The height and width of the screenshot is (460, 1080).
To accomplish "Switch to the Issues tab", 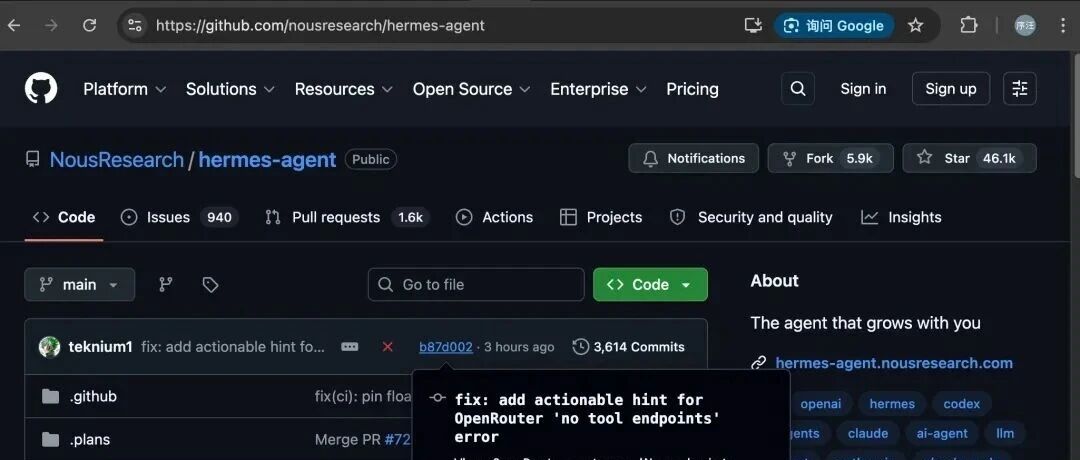I will [179, 218].
